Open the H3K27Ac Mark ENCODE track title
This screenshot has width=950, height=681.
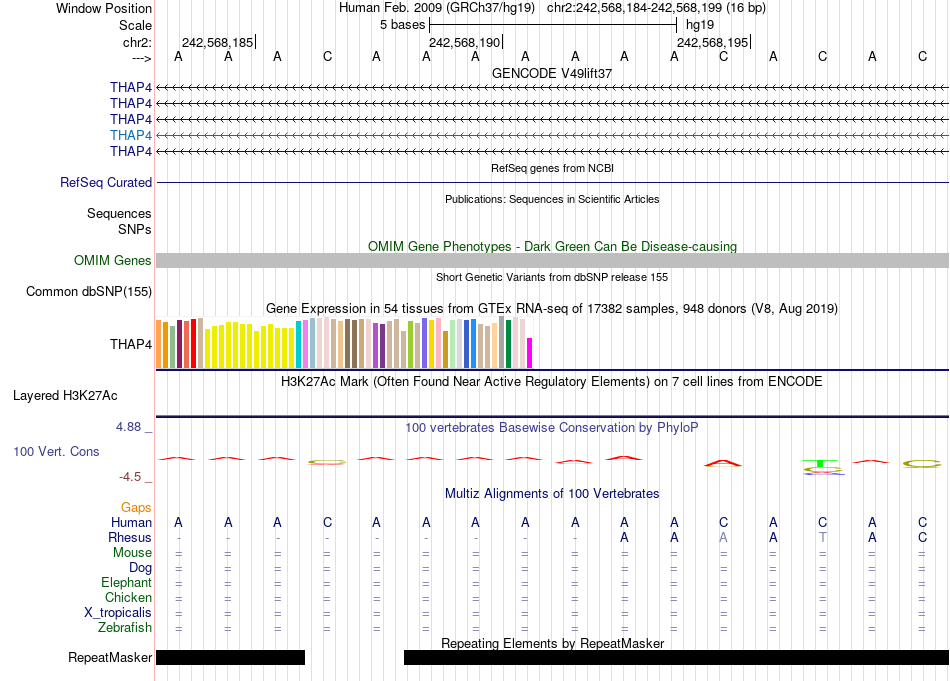coord(552,382)
